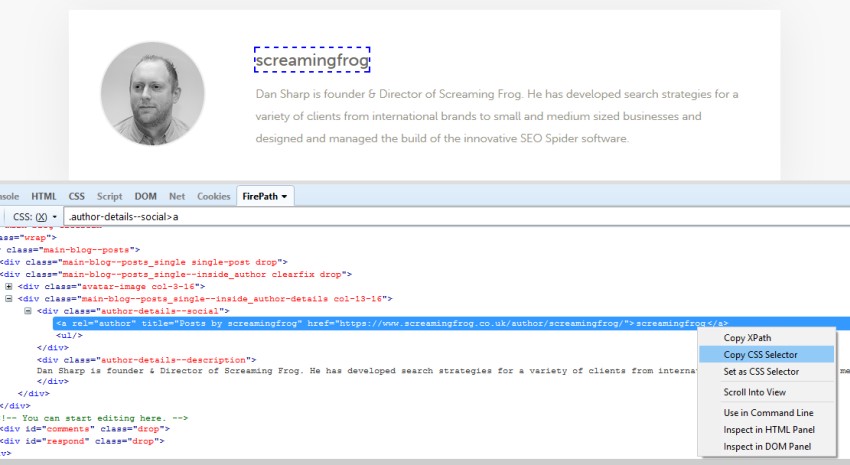
Task: Collapse the author-details--social div node
Action: 28,311
